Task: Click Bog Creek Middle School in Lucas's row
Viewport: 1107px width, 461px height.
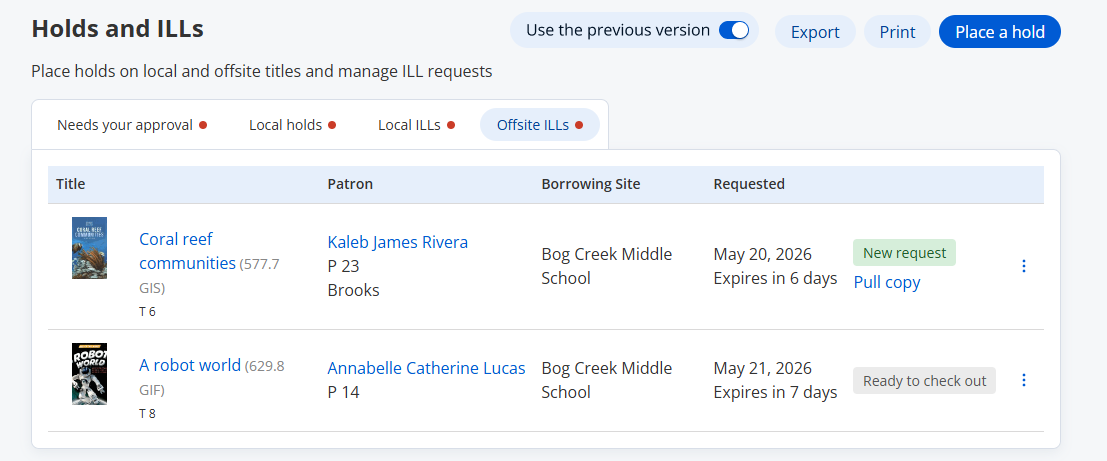Action: [606, 381]
